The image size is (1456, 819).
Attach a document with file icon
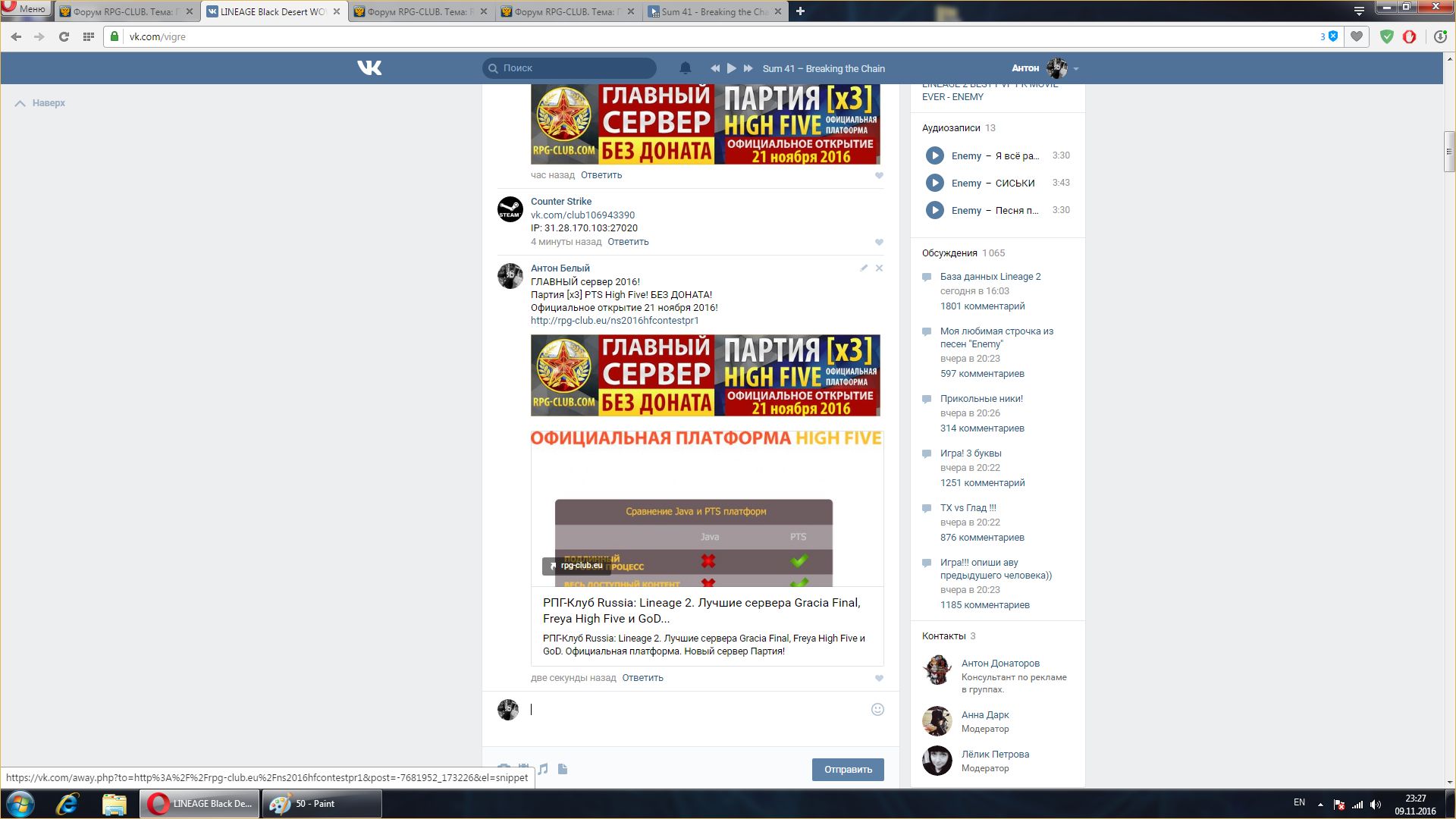[562, 769]
